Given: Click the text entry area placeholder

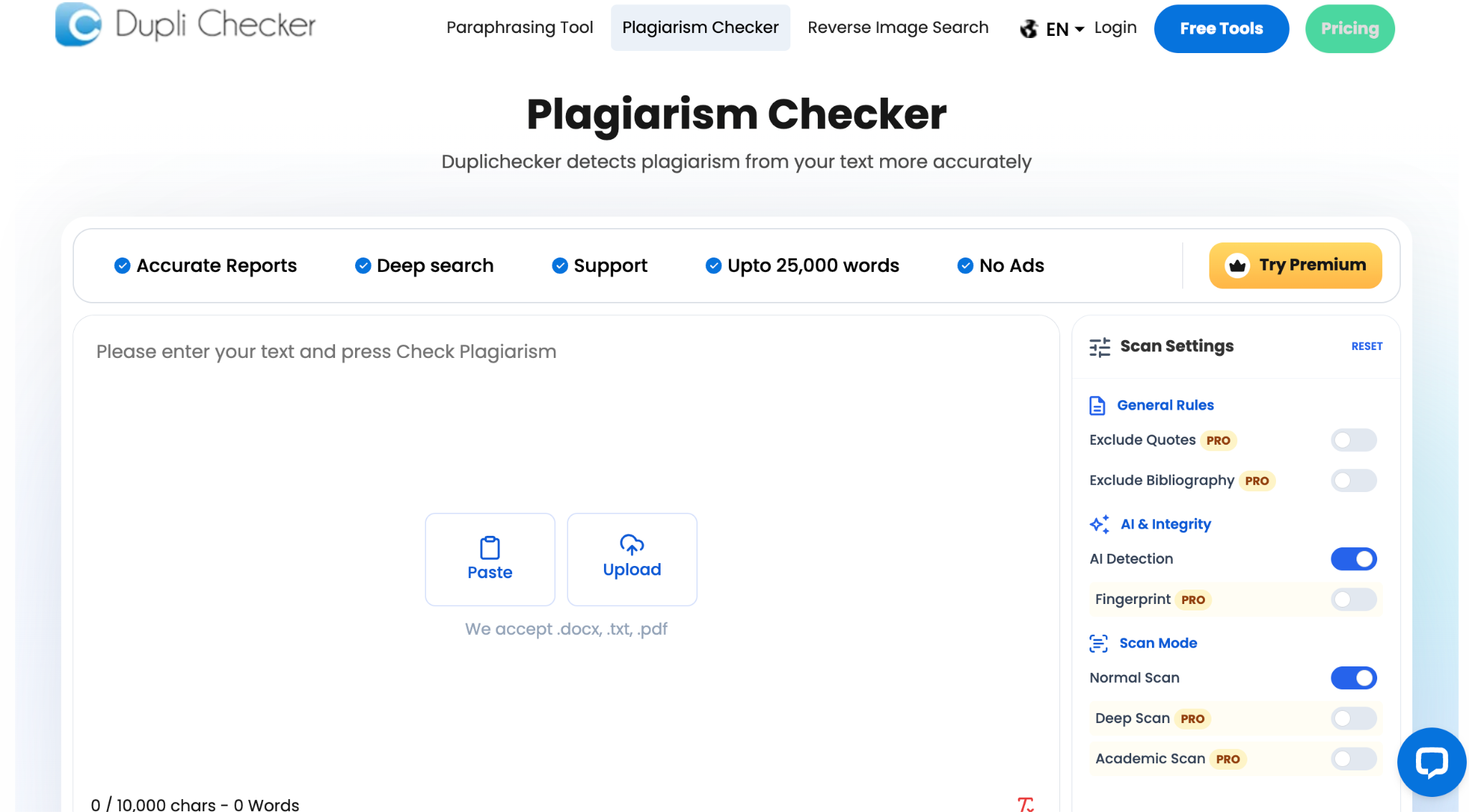Looking at the screenshot, I should coord(326,351).
